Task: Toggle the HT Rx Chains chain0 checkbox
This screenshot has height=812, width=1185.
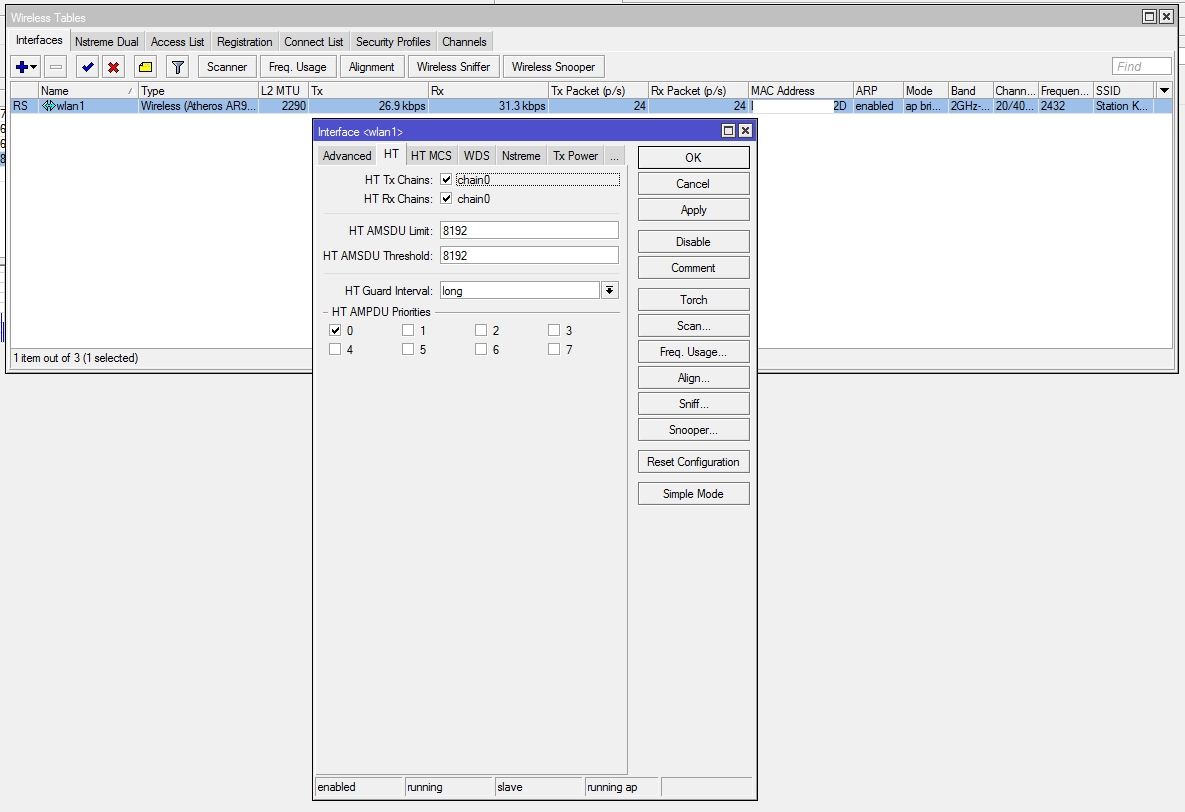Action: 446,199
